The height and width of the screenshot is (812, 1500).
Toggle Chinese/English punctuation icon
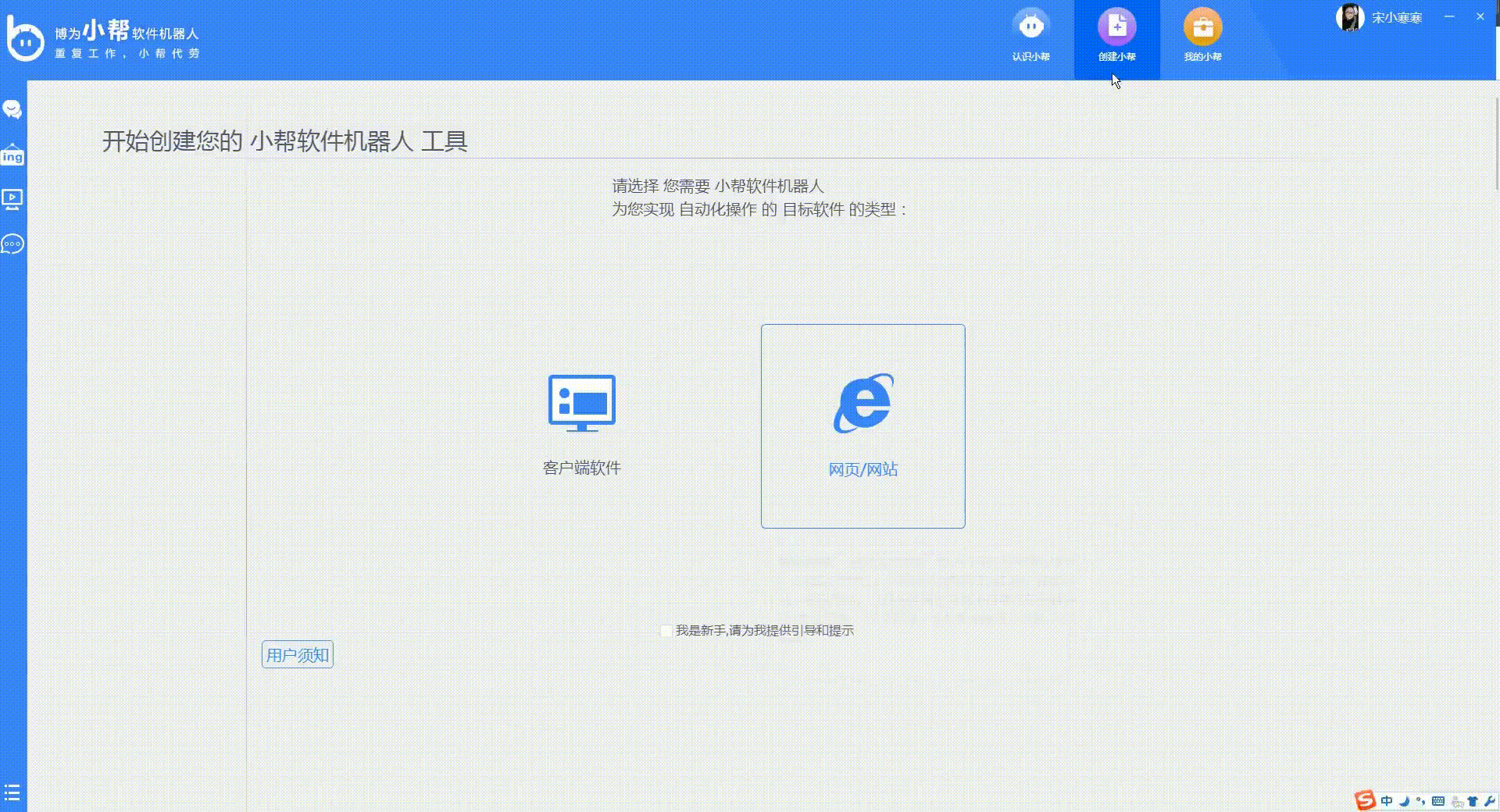(1421, 801)
